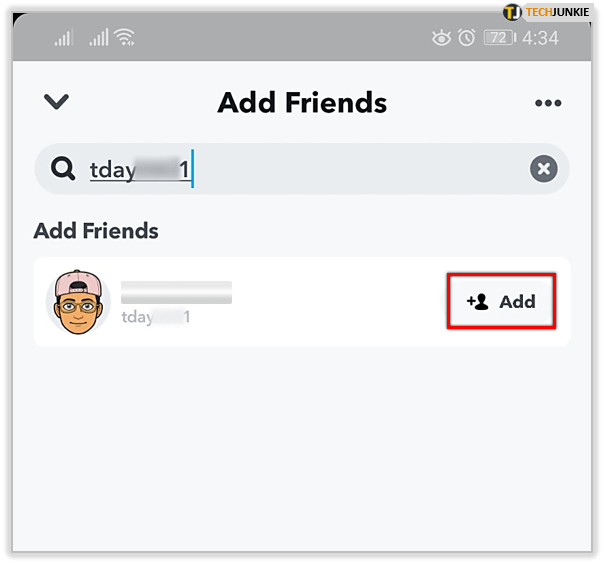Tap the magnifying glass search icon

click(63, 168)
